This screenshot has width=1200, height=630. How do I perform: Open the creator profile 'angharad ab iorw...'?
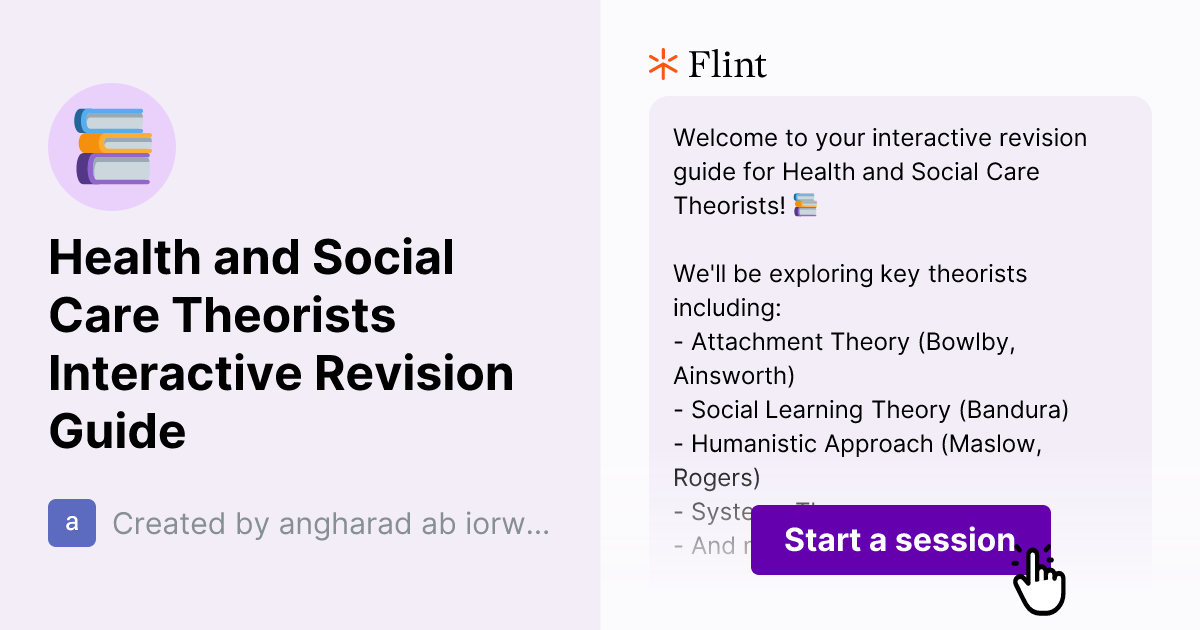330,522
